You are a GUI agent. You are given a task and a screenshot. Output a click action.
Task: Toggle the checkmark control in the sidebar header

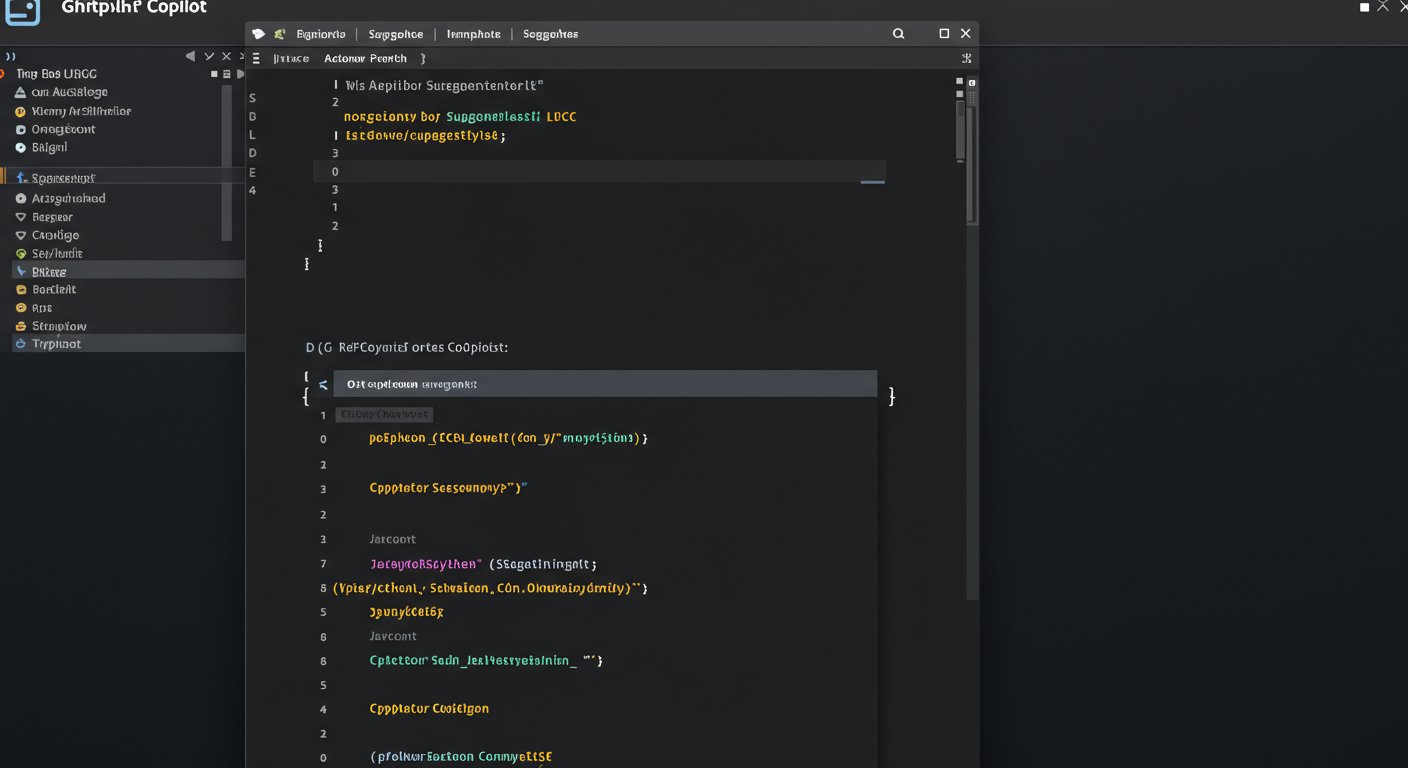click(208, 56)
